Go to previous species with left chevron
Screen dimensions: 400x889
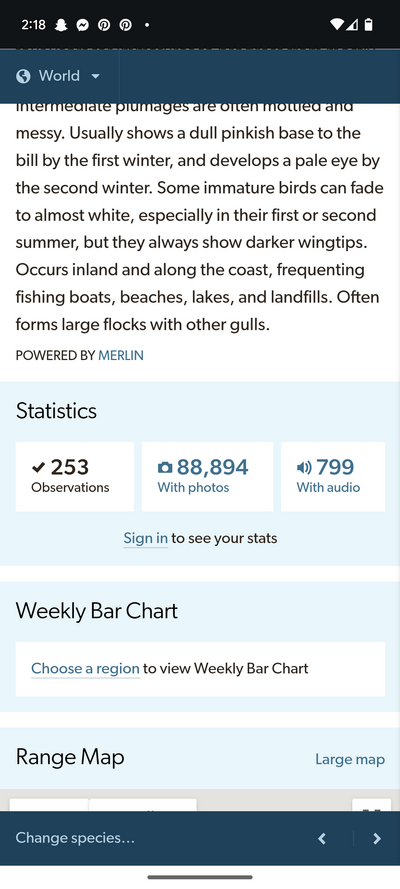click(322, 839)
